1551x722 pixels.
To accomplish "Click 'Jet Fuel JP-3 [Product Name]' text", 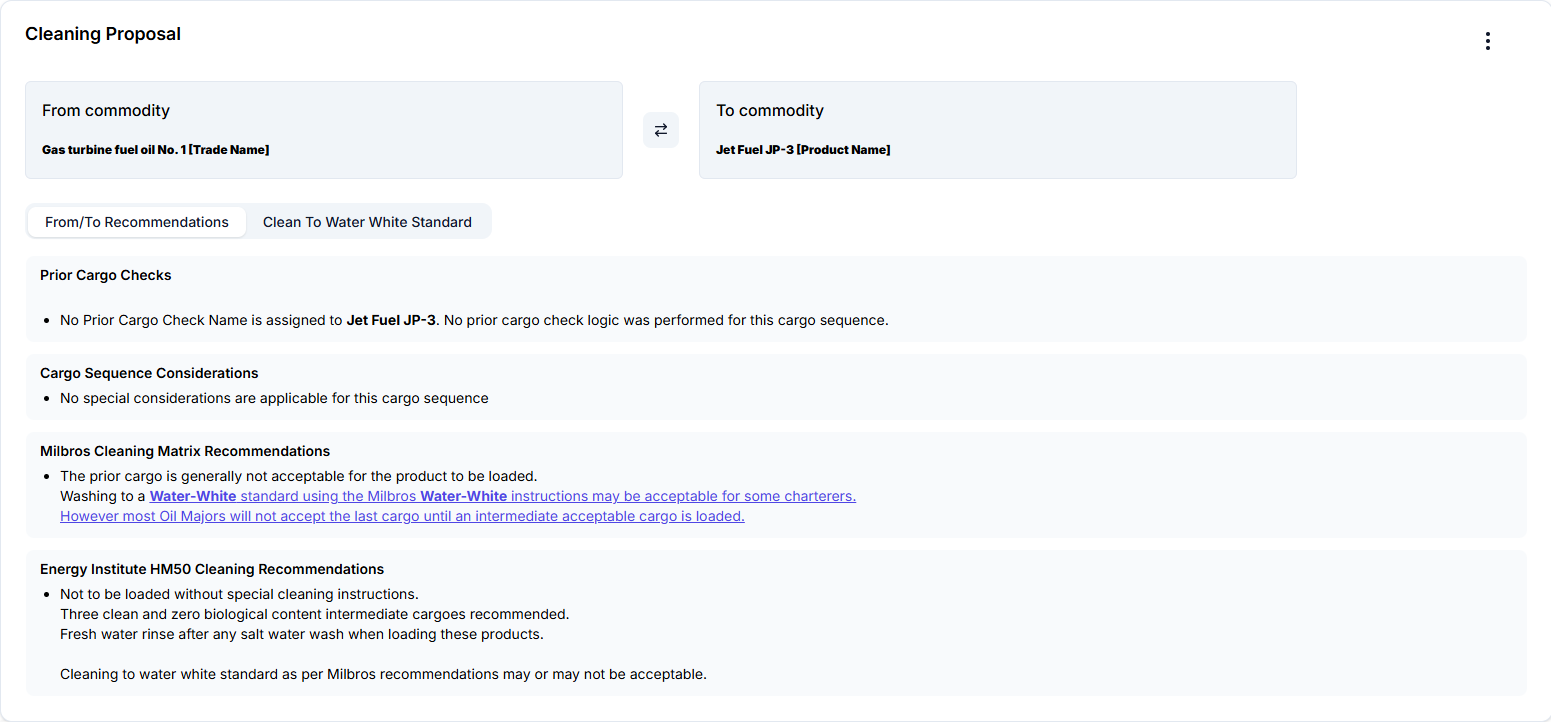I will coord(803,150).
